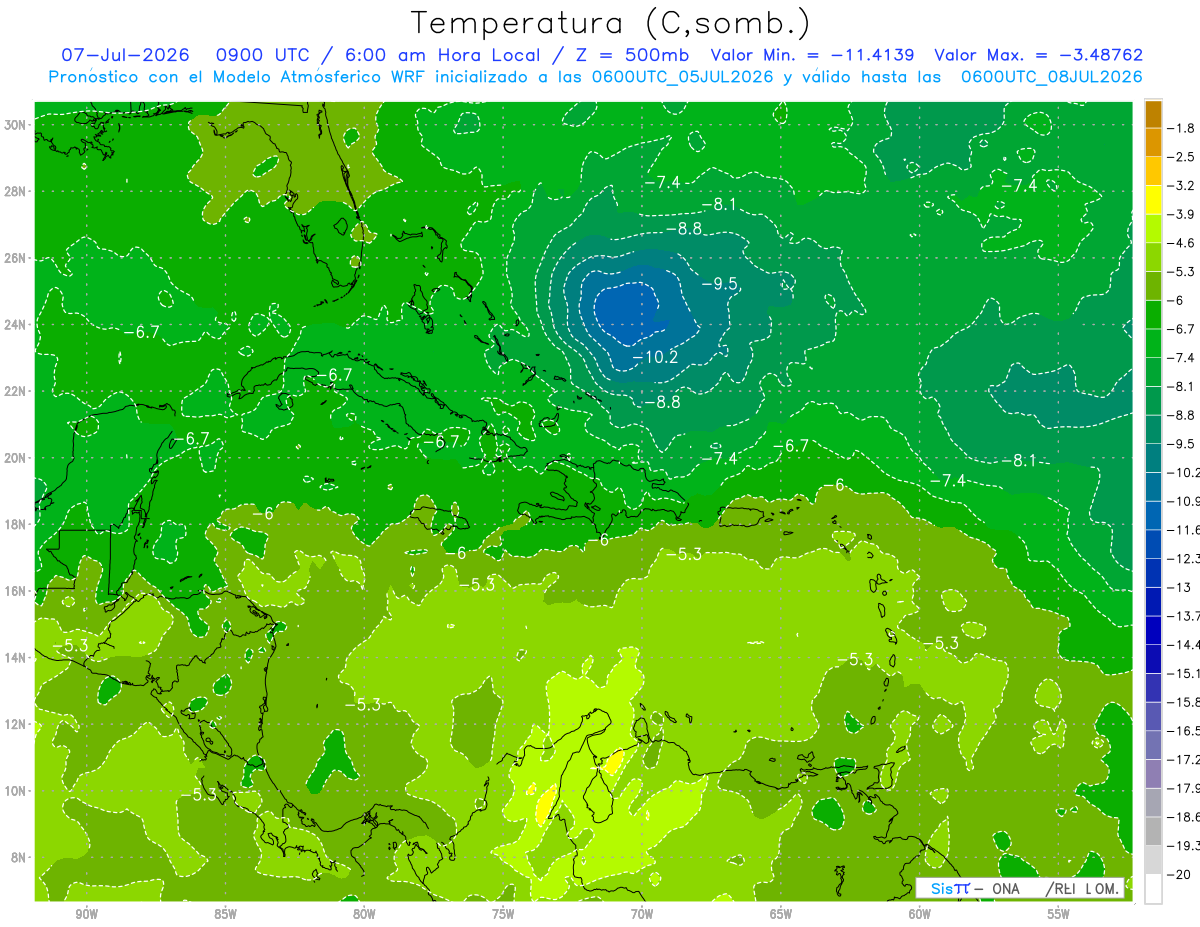1200x927 pixels.
Task: Click the colorbar label "-12.3"
Action: (1184, 558)
